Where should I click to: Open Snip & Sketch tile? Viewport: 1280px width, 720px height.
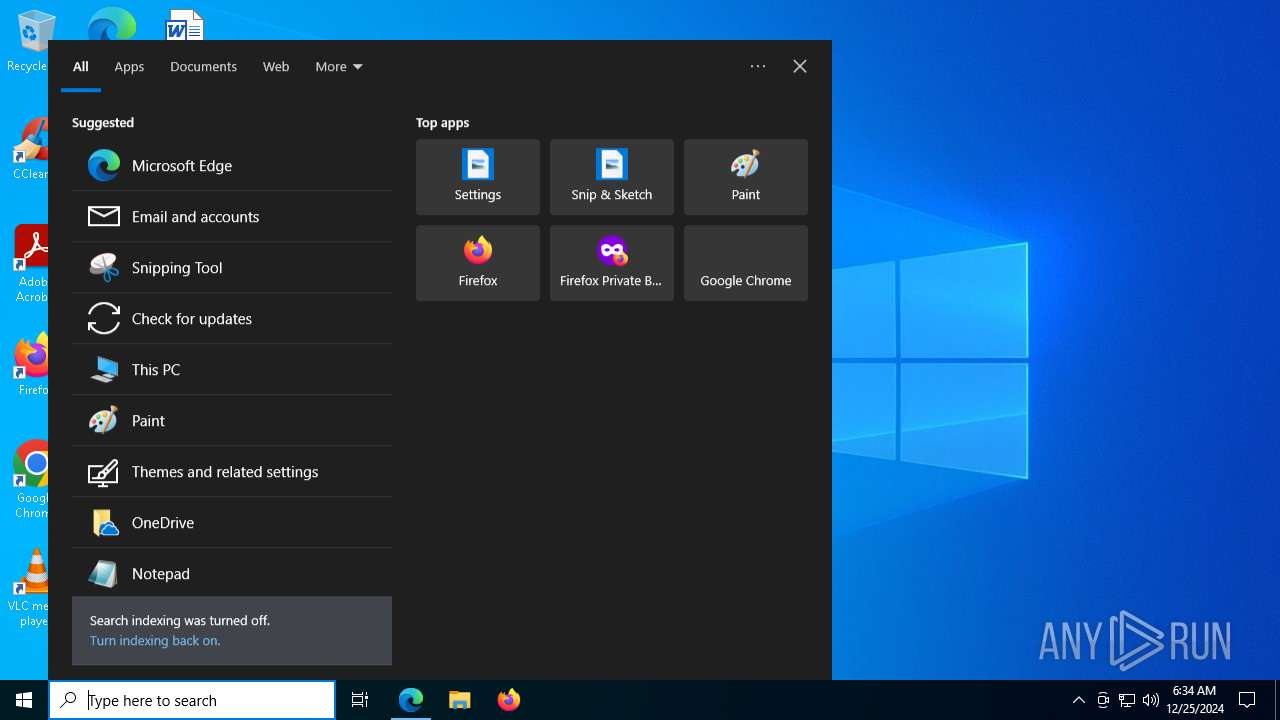(x=612, y=177)
